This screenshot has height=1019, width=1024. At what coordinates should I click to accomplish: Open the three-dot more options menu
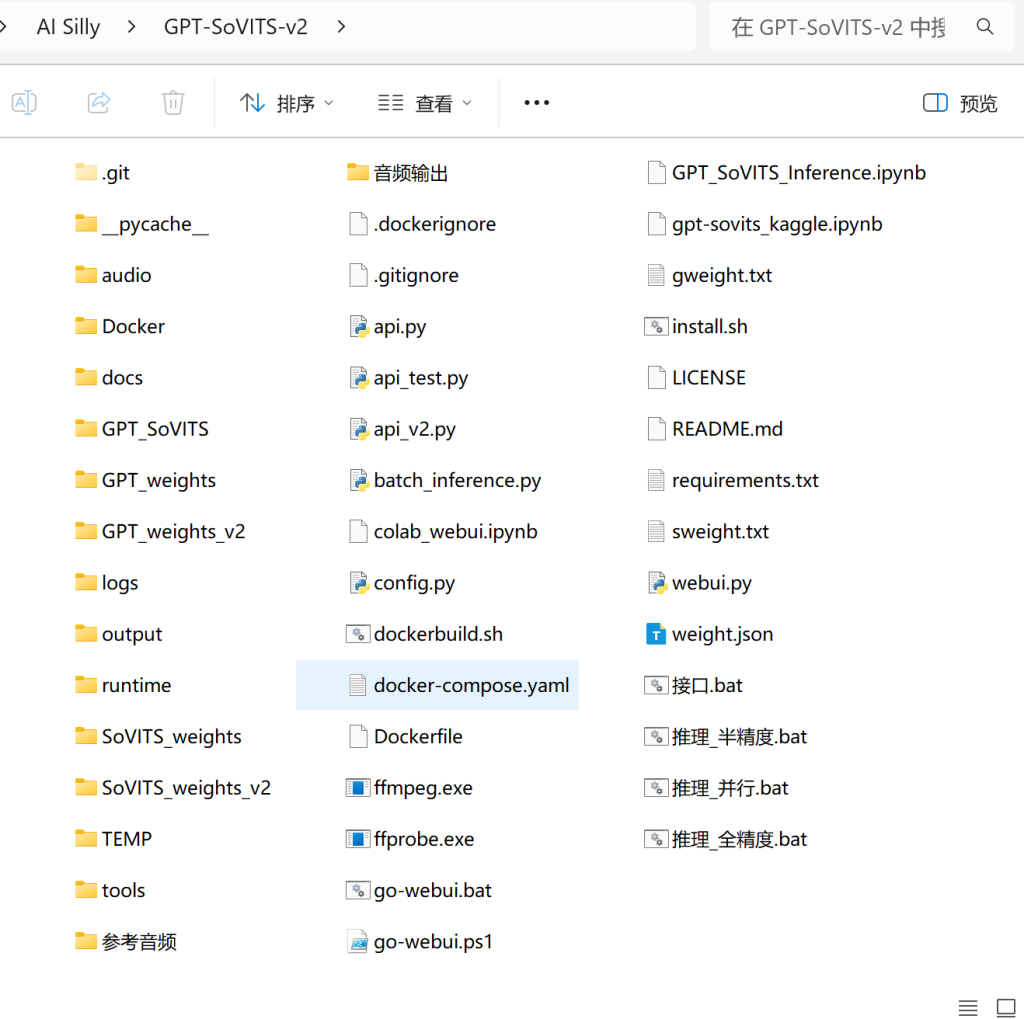[536, 103]
